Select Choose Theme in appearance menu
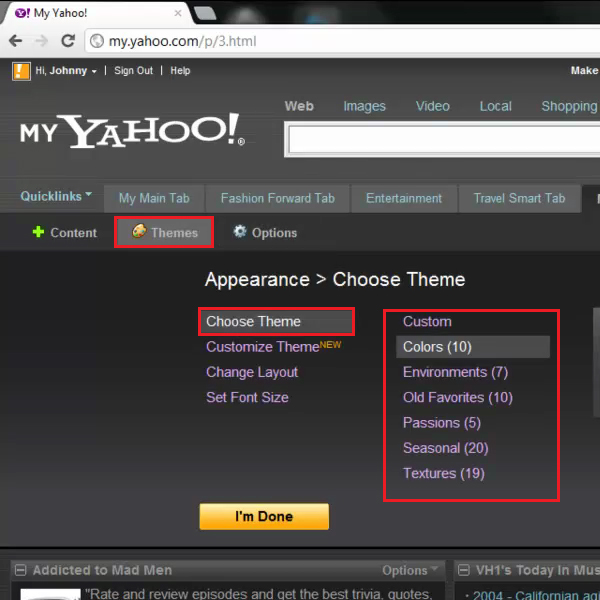Image resolution: width=600 pixels, height=600 pixels. tap(277, 321)
